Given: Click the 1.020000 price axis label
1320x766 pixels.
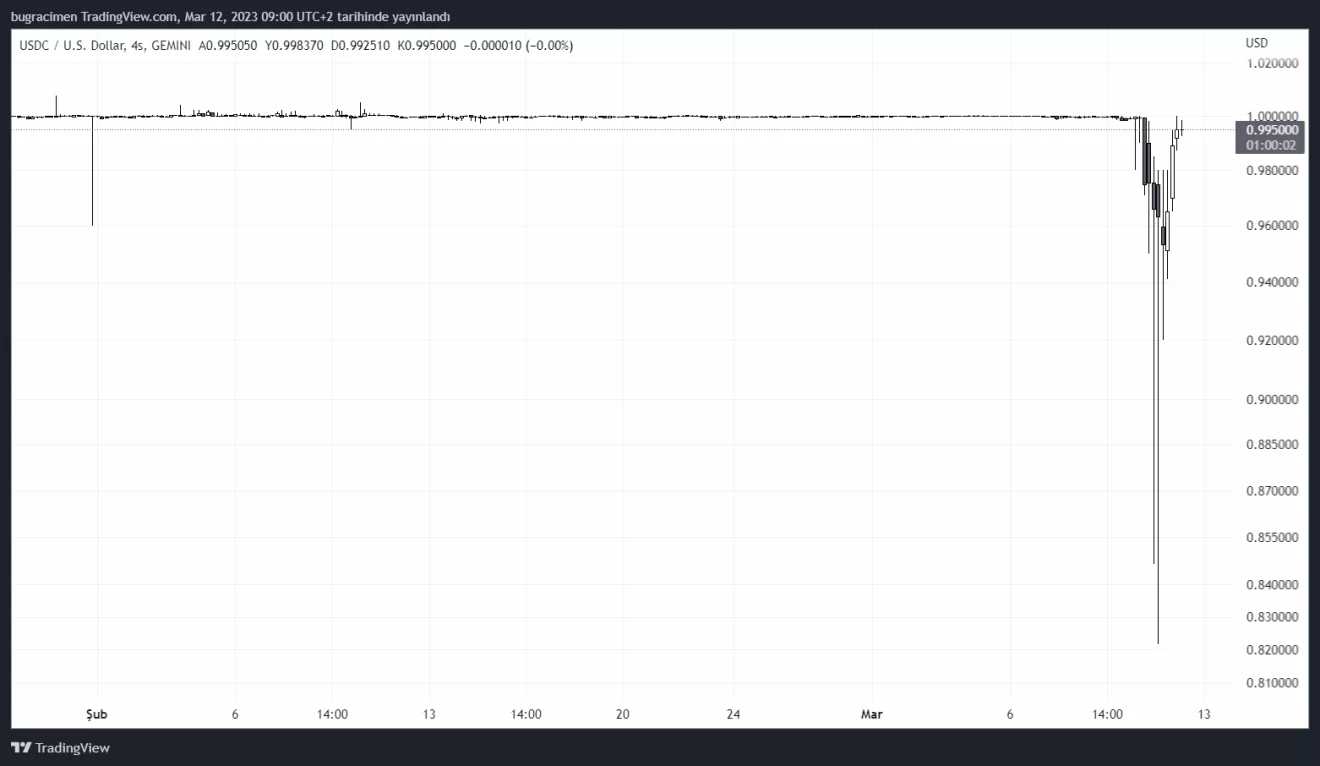Looking at the screenshot, I should 1272,63.
